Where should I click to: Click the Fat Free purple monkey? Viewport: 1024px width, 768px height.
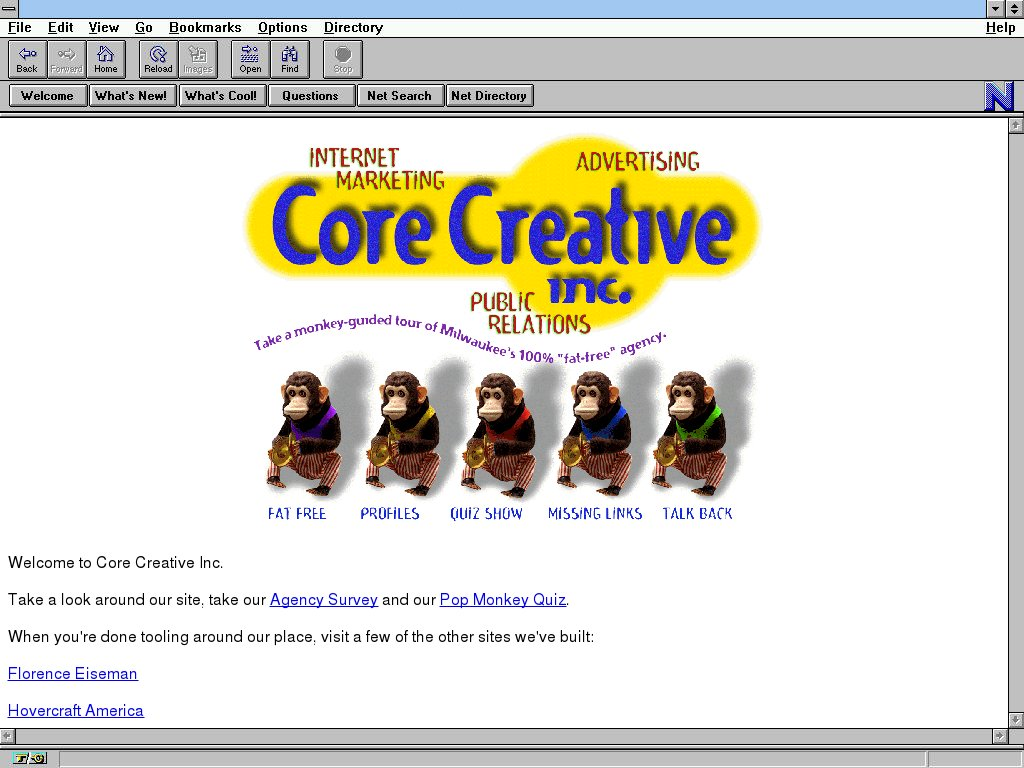(301, 432)
